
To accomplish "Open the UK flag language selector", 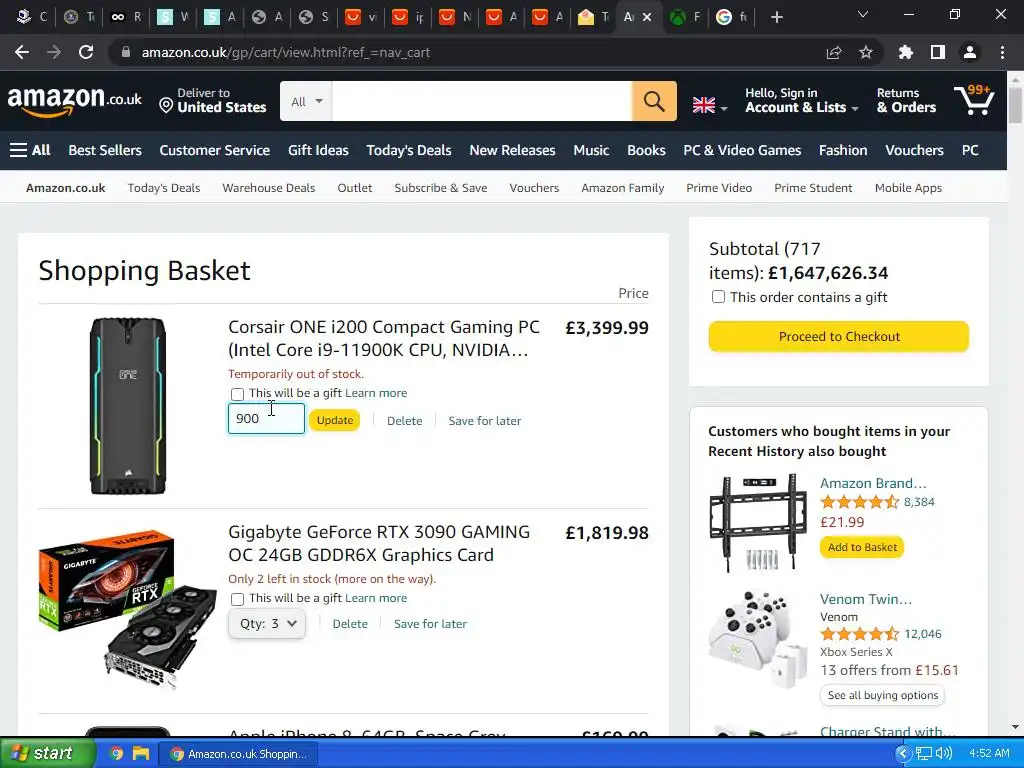I will tap(710, 104).
